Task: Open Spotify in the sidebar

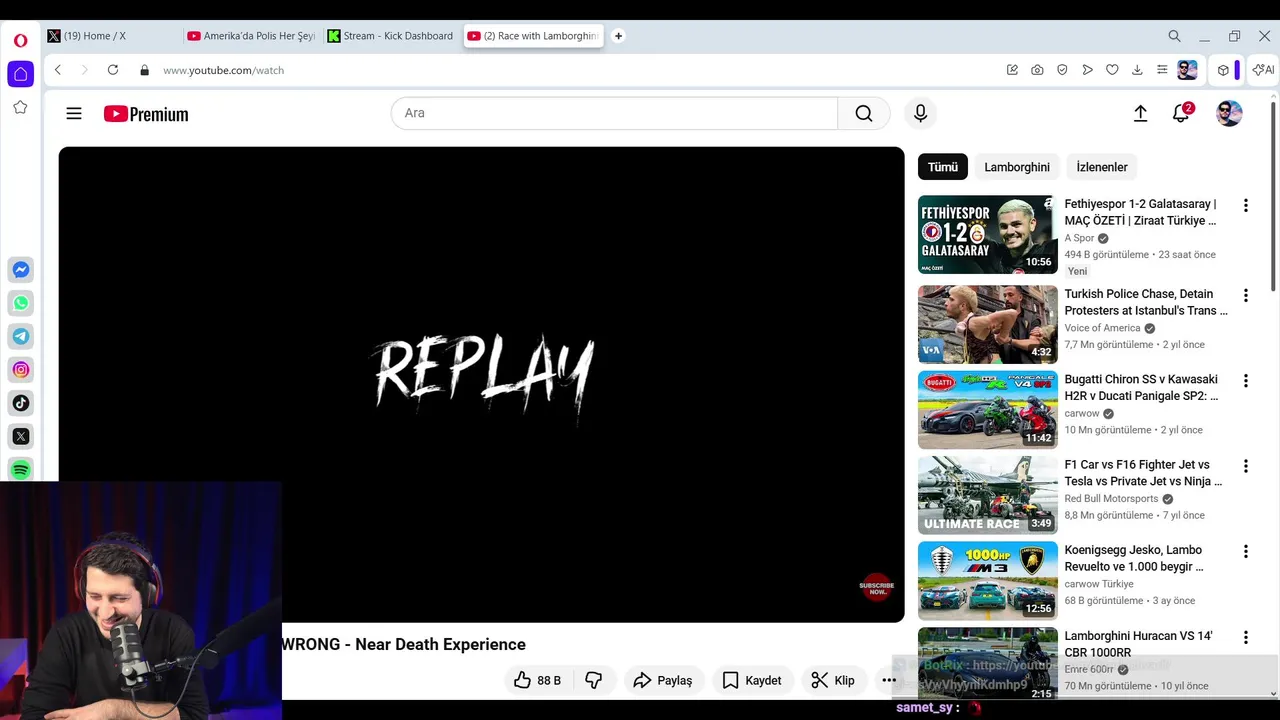Action: tap(20, 469)
